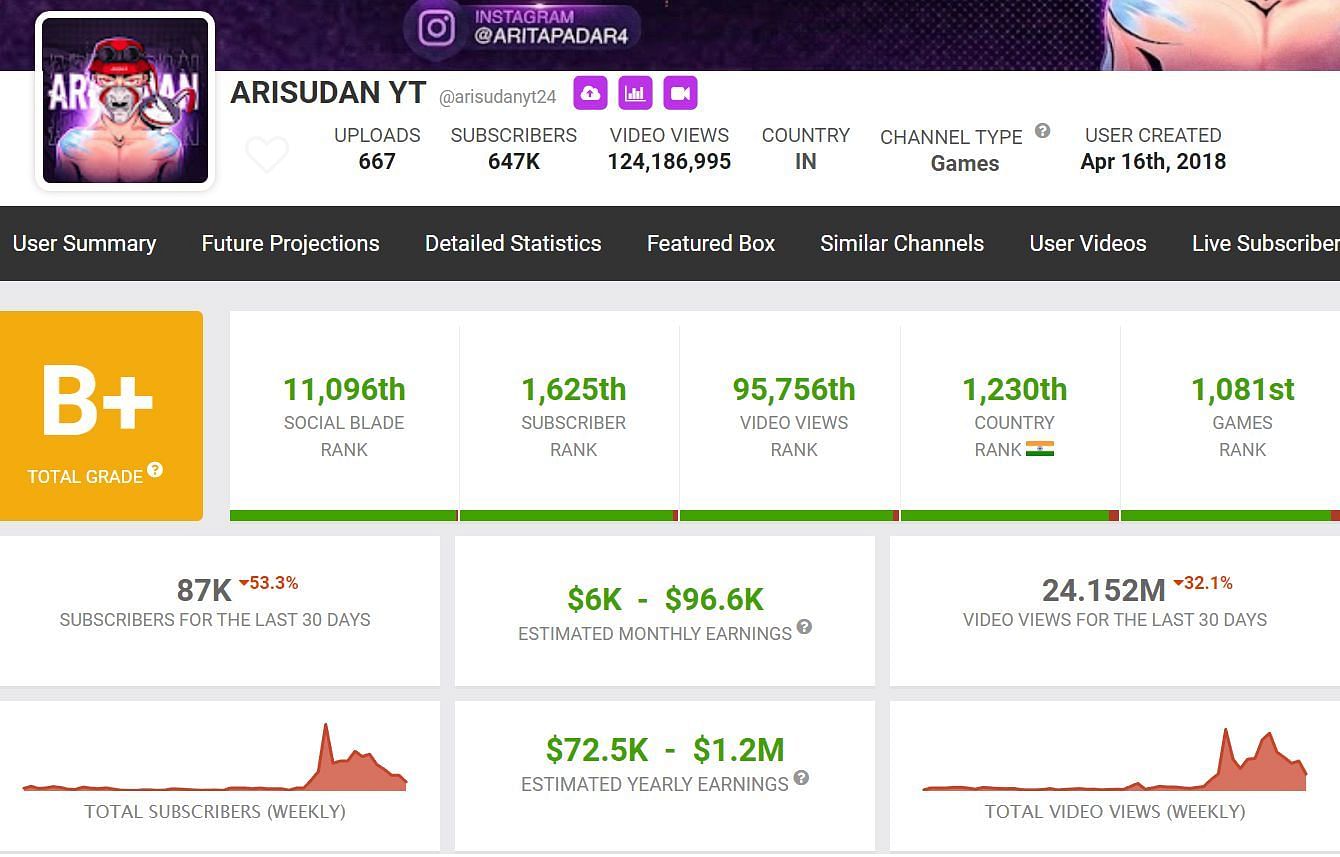Click the -53.3% subscriber change indicator
Screen dimensions: 1340x857
[269, 583]
